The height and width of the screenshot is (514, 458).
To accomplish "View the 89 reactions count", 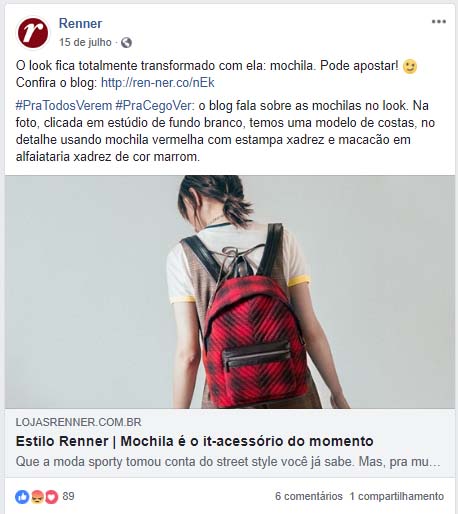I will (x=68, y=496).
